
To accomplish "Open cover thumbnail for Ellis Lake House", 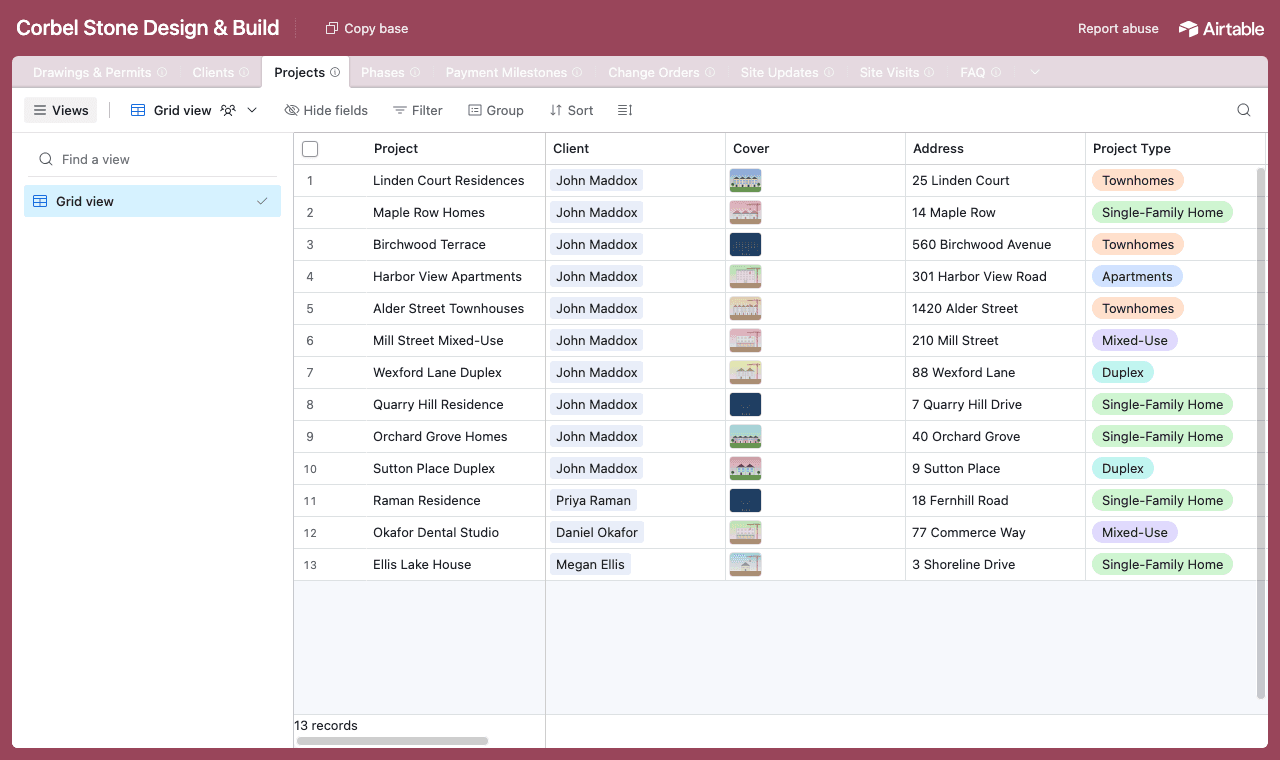I will tap(745, 565).
